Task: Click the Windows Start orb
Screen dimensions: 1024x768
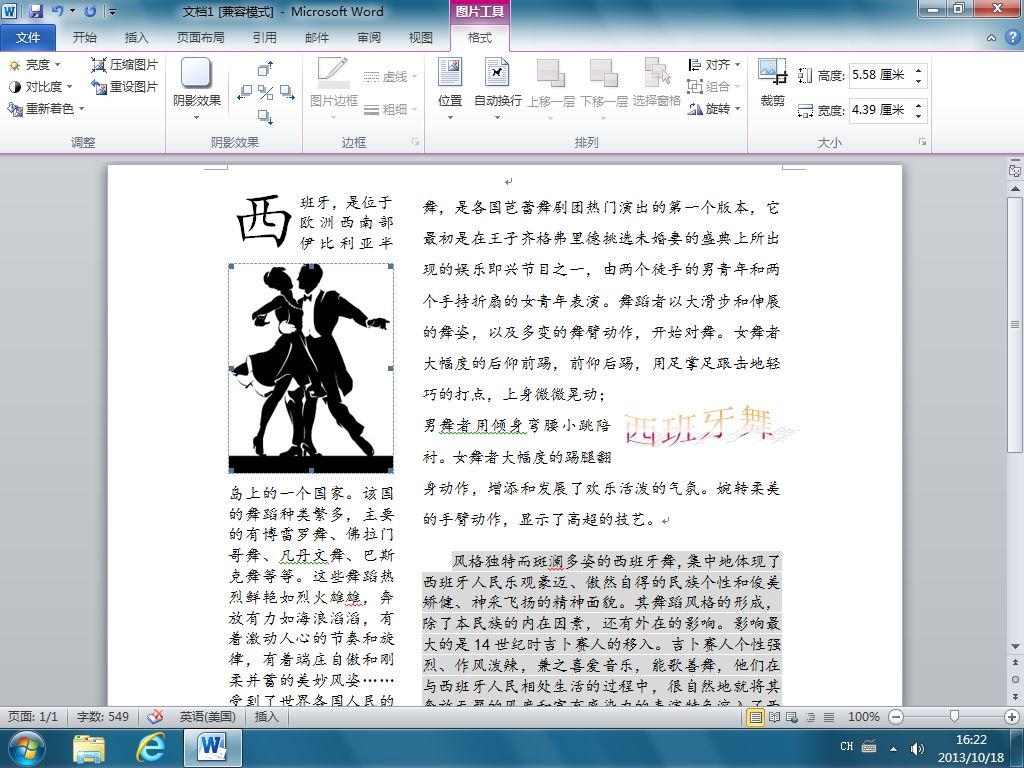Action: [x=26, y=748]
